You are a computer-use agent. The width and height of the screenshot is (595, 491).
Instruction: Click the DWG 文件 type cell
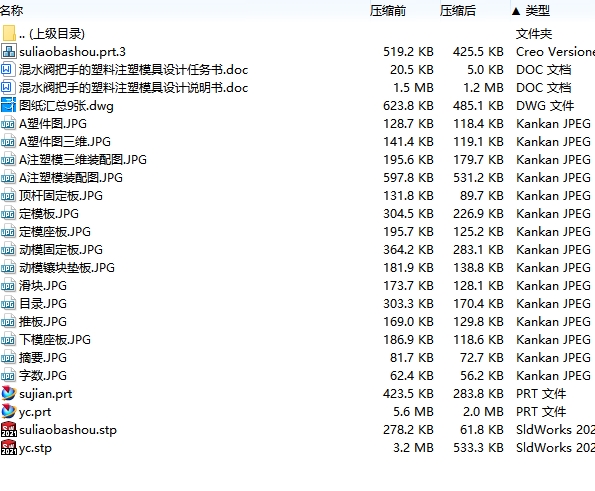[x=545, y=106]
